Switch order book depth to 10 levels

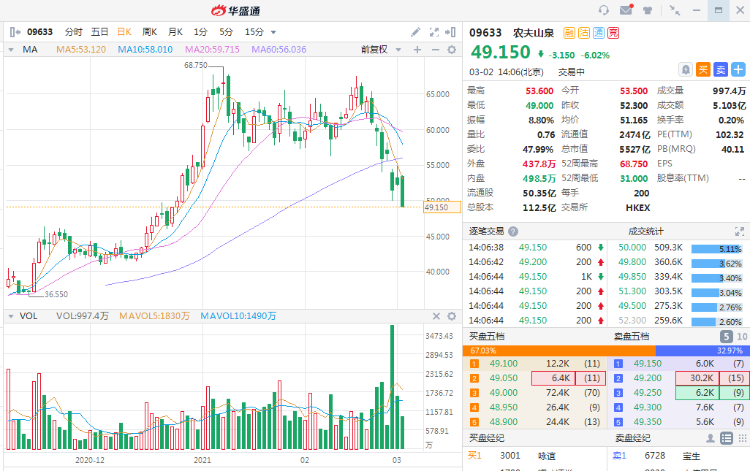(x=741, y=337)
